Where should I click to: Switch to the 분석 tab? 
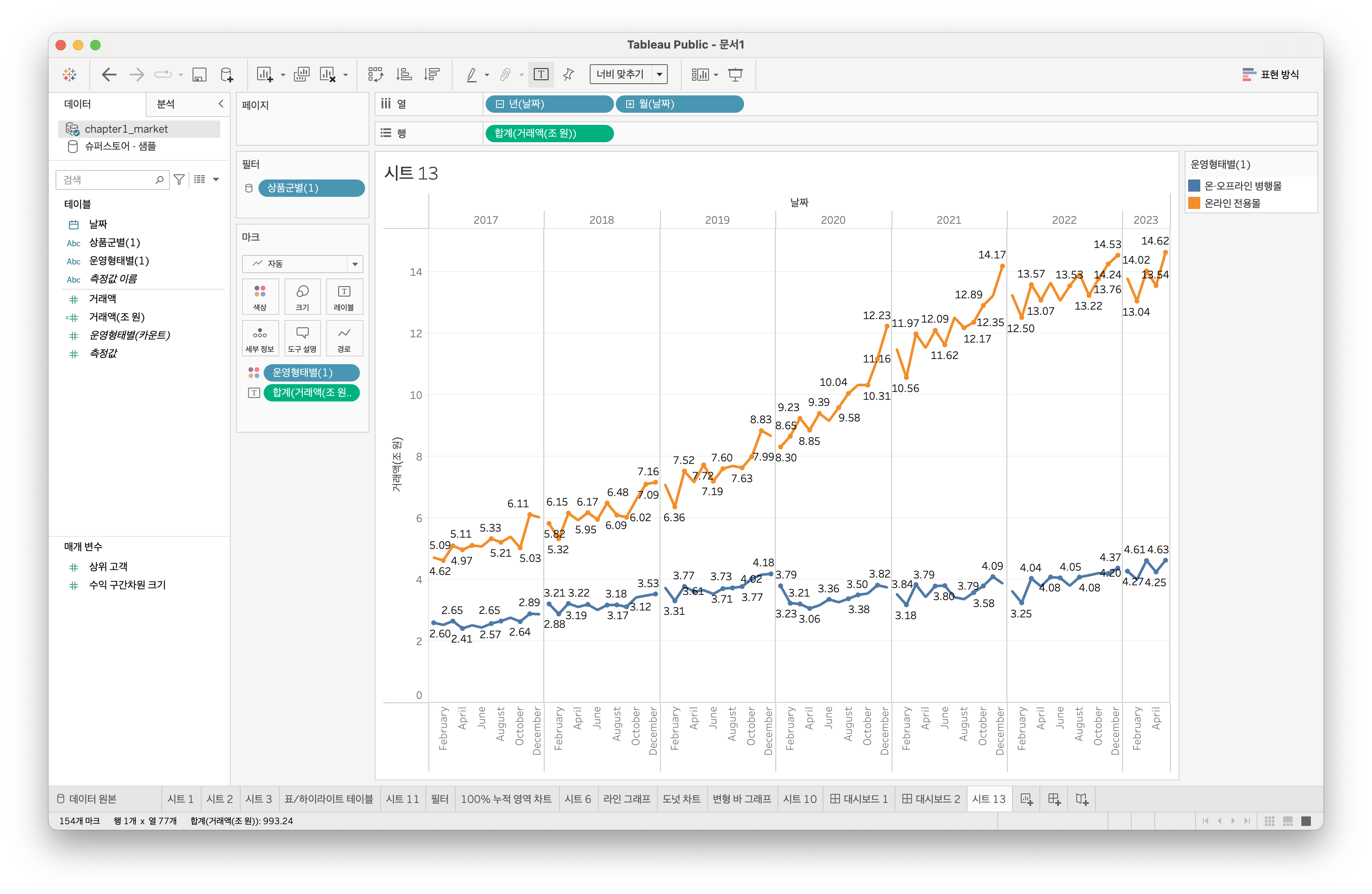[x=166, y=104]
